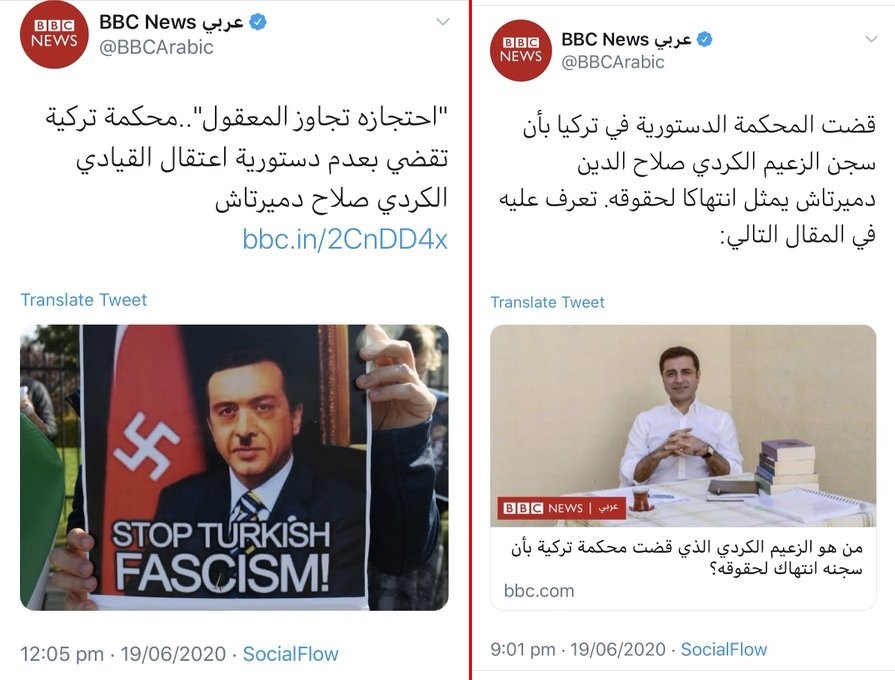Click the 9:01 pm timestamp

(523, 649)
